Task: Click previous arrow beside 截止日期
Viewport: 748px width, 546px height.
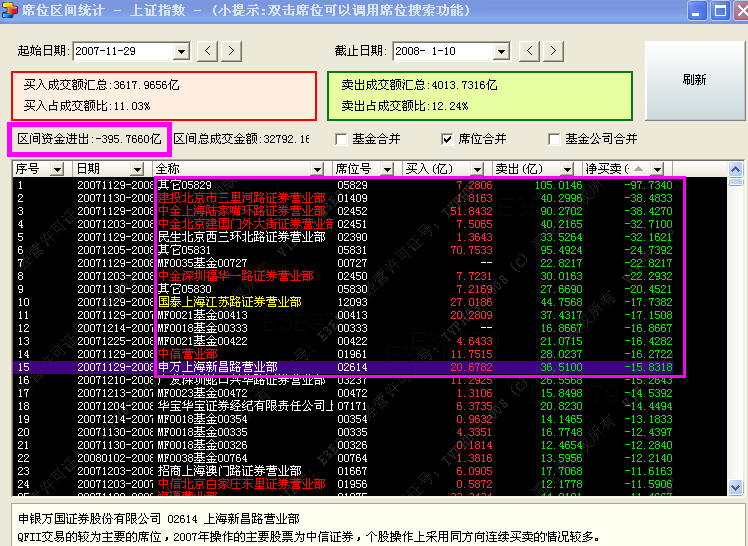Action: coord(528,50)
